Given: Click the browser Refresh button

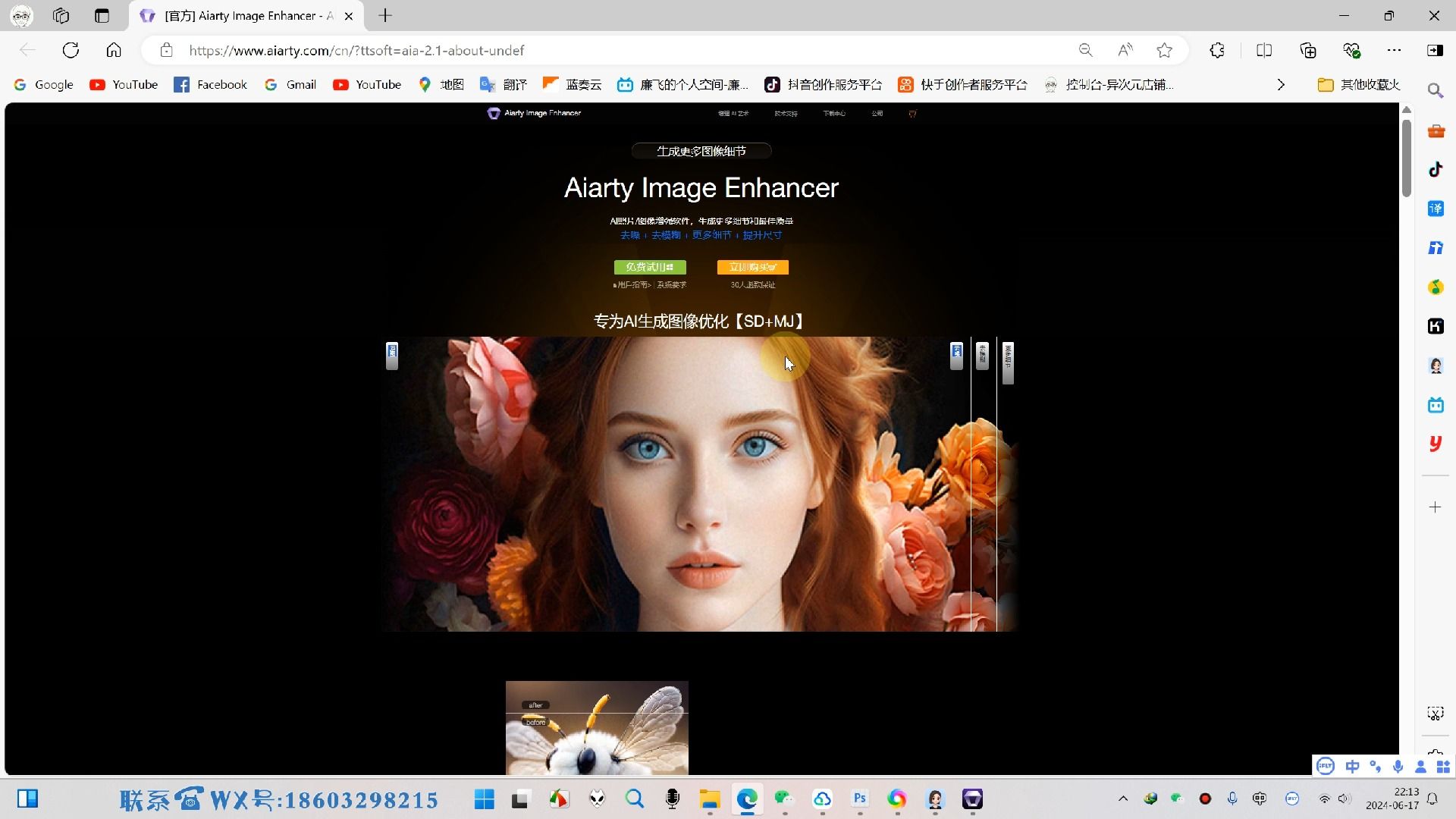Looking at the screenshot, I should point(71,50).
